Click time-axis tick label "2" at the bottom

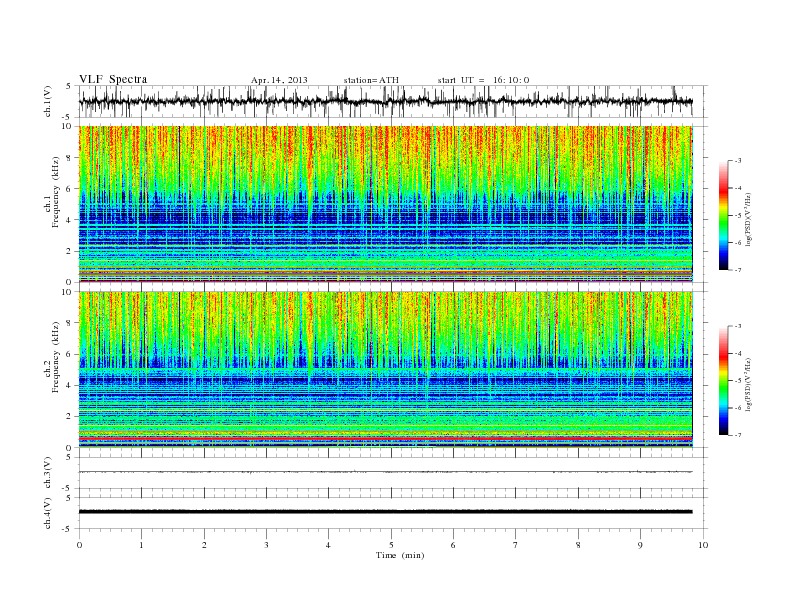click(204, 545)
